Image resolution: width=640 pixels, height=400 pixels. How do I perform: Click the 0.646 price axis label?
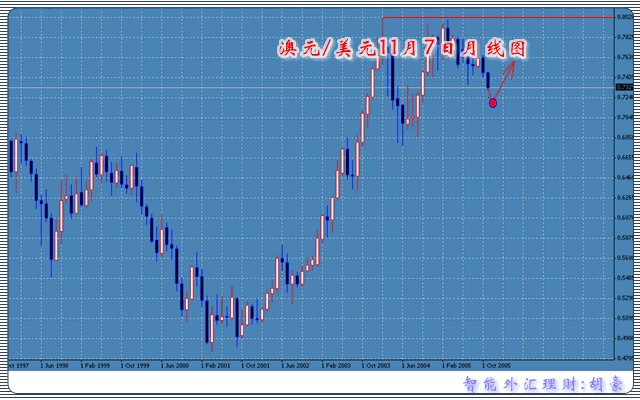[x=625, y=178]
